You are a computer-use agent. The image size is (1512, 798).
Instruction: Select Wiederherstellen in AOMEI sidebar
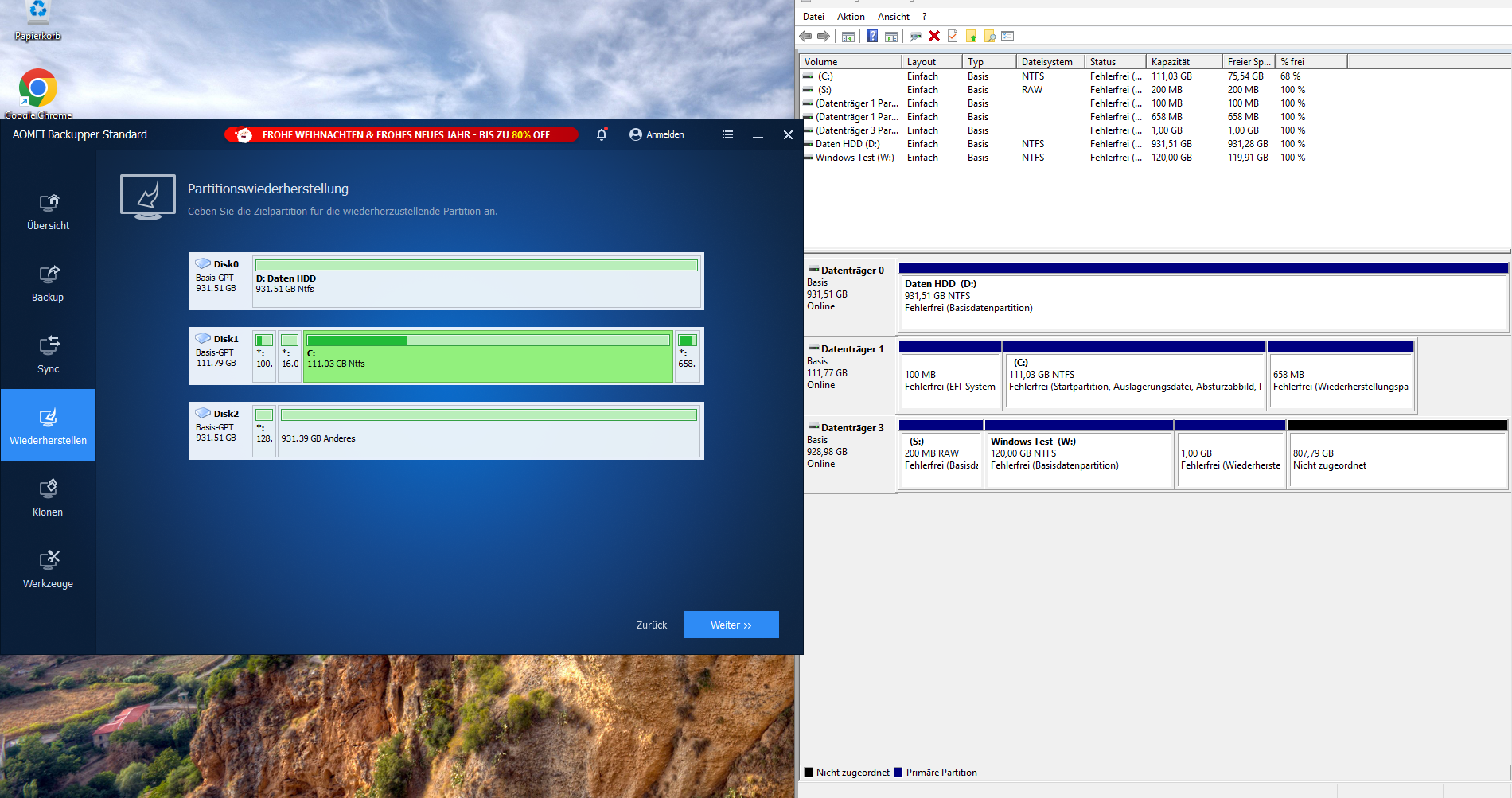[x=48, y=425]
